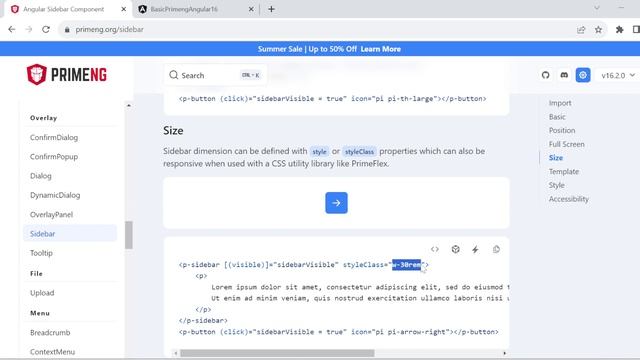Click the share page icon in address bar
Image resolution: width=640 pixels, height=360 pixels.
pos(581,29)
